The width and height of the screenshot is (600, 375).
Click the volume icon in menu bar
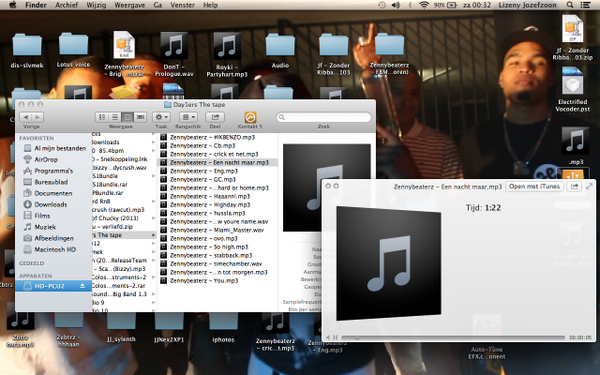pos(396,5)
